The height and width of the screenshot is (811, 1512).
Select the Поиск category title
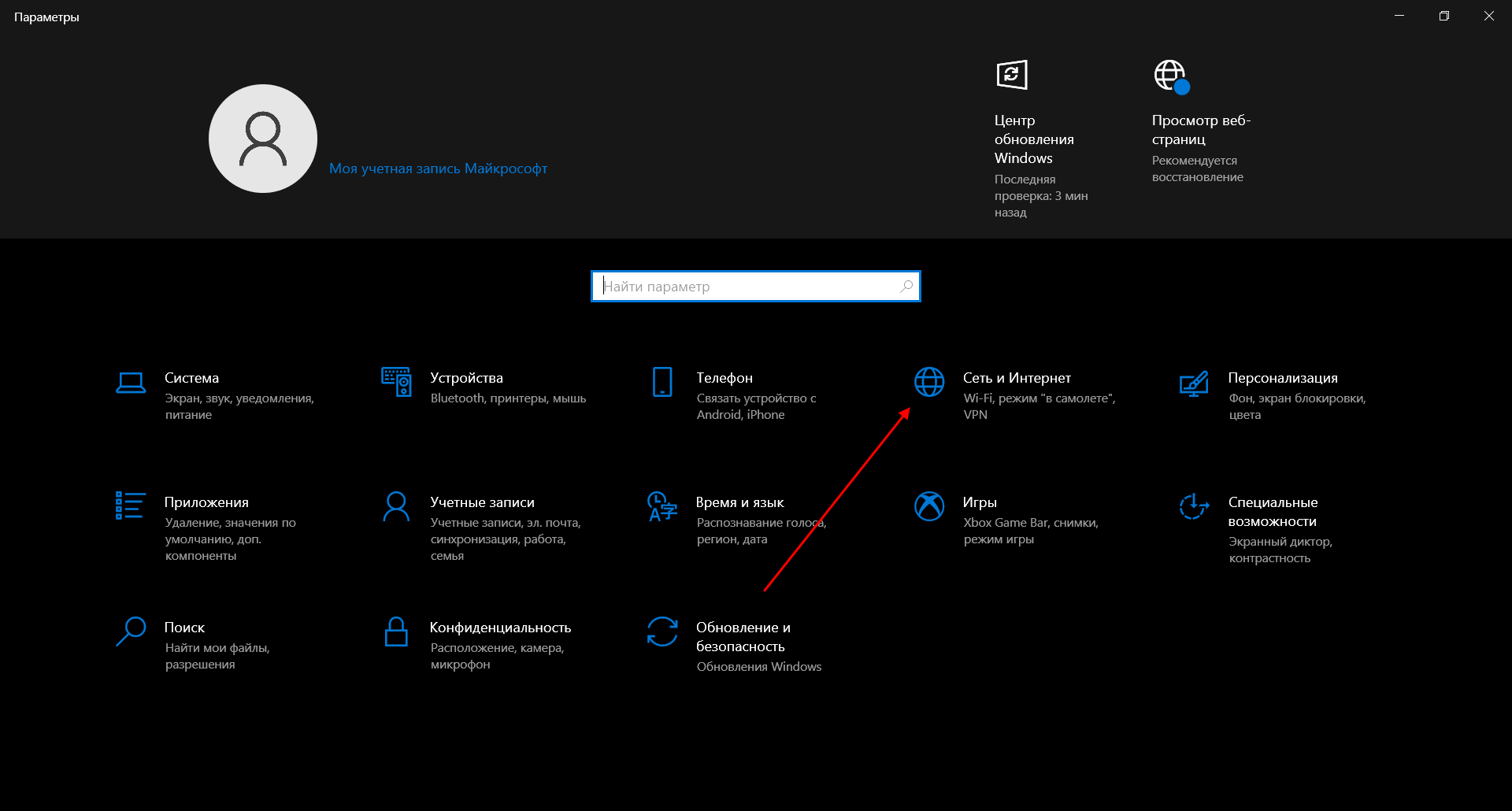point(184,628)
